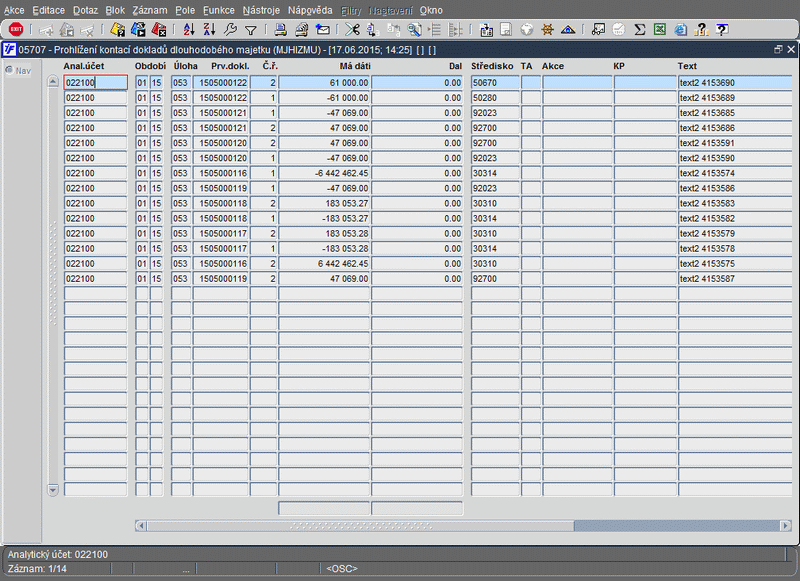
Task: Click the save-to-disk arrow icon
Action: [x=486, y=30]
